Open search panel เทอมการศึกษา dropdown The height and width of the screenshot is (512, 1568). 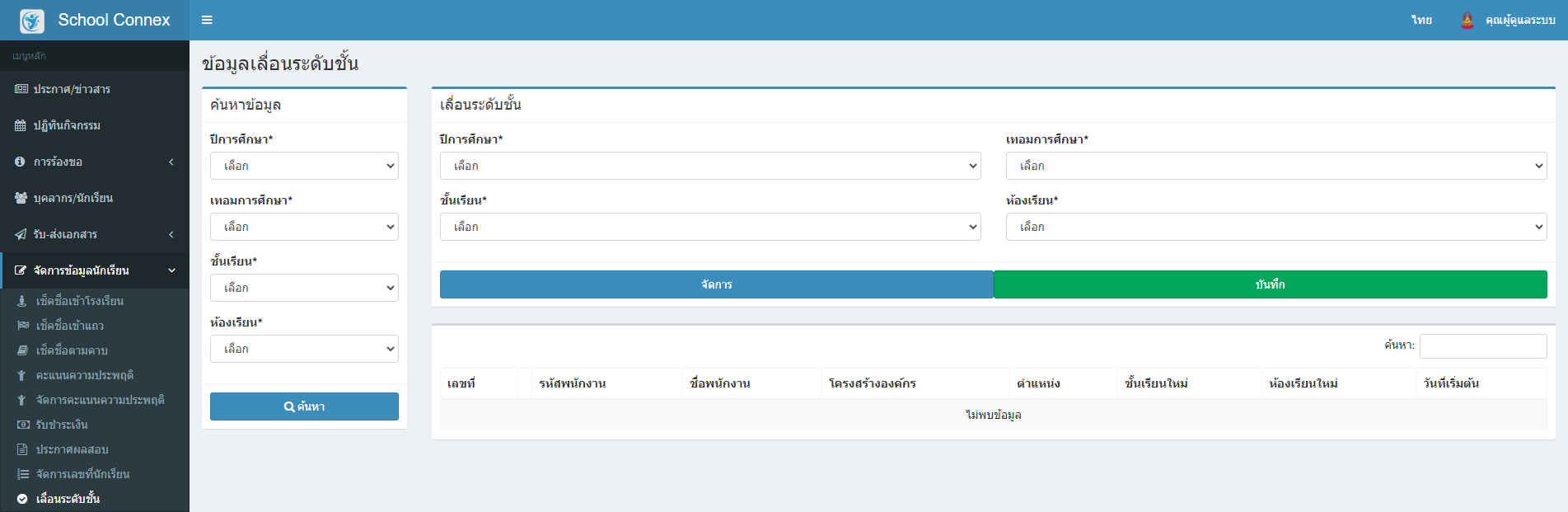(x=304, y=227)
